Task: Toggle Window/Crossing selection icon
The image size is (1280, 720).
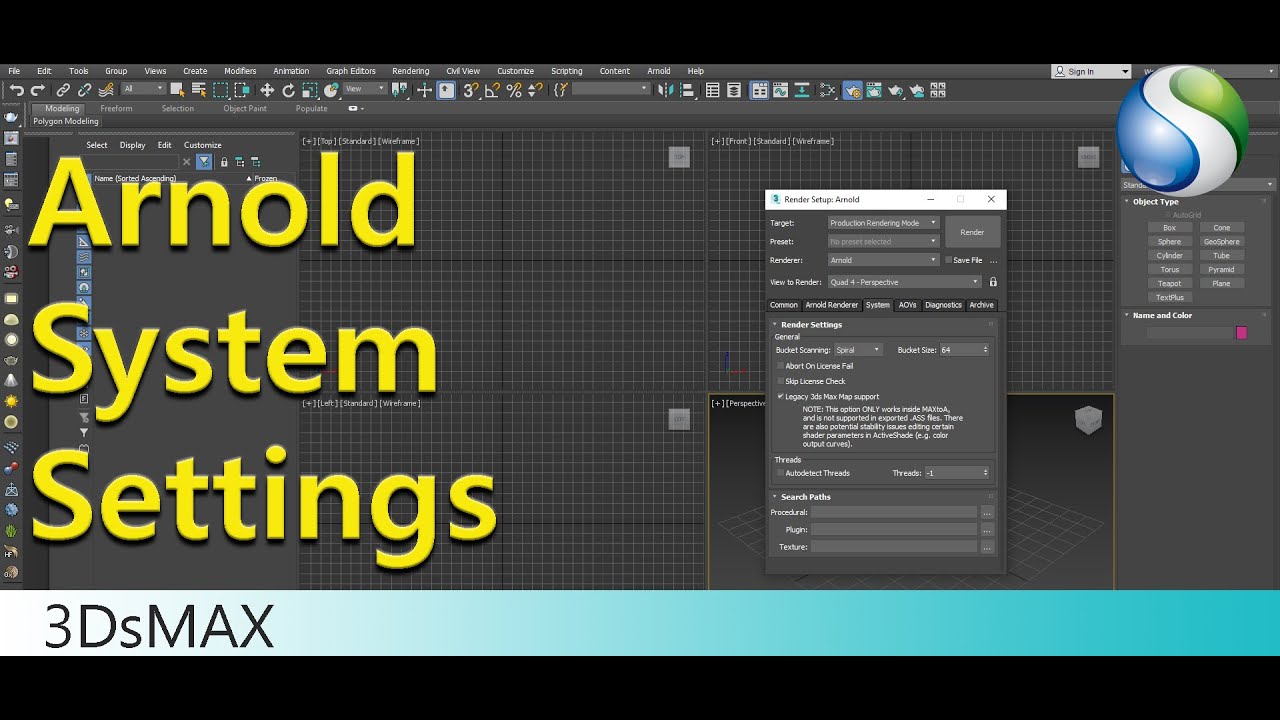Action: click(242, 90)
